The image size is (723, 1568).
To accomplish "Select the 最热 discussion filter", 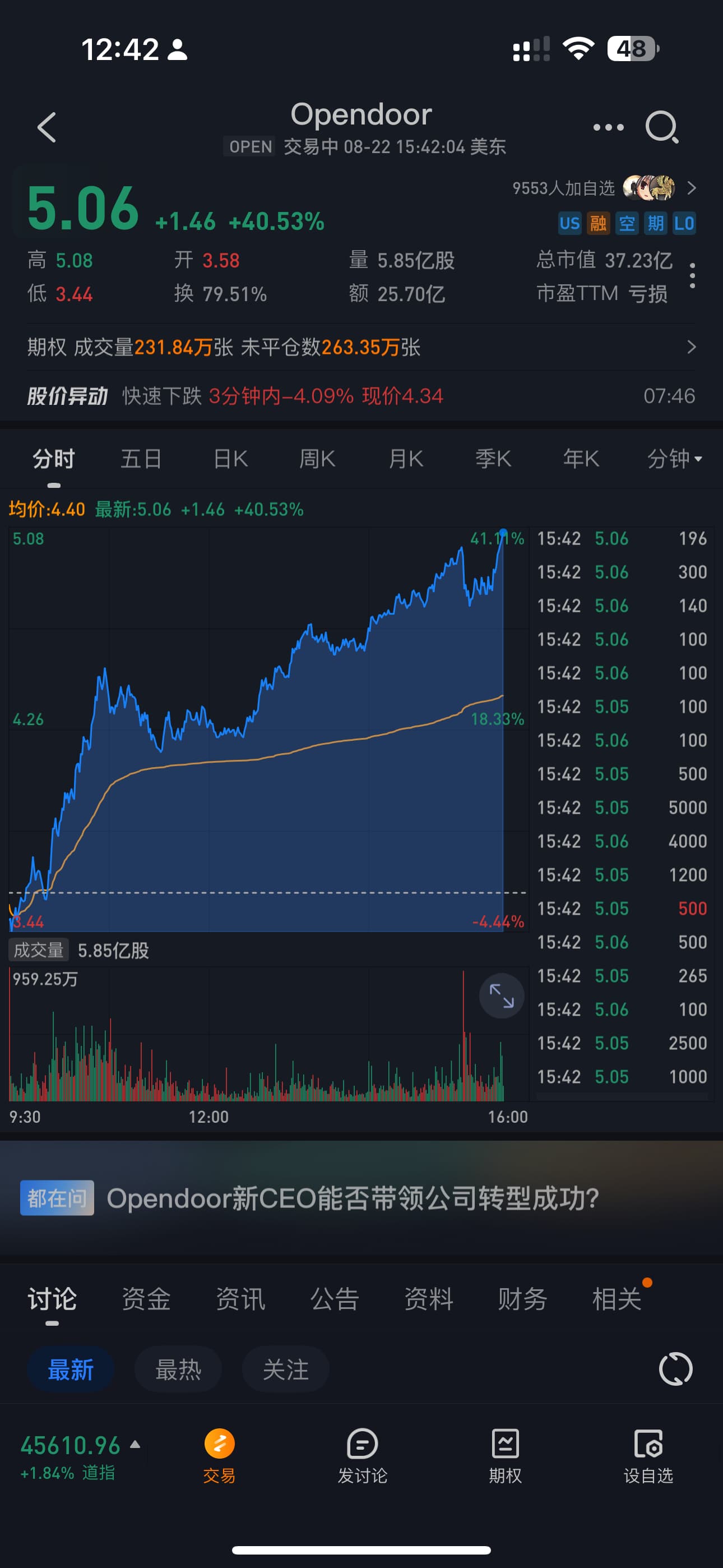I will pos(178,1369).
